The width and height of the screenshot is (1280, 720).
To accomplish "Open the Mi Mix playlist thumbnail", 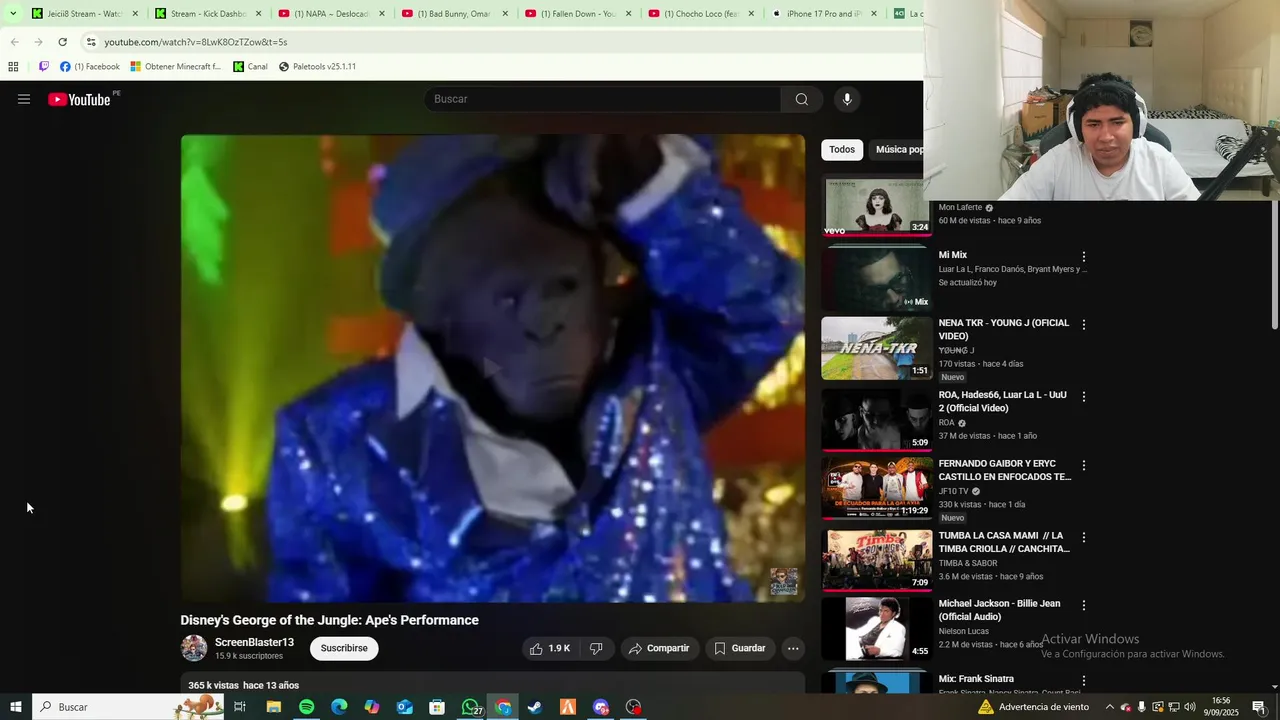I will (x=876, y=280).
